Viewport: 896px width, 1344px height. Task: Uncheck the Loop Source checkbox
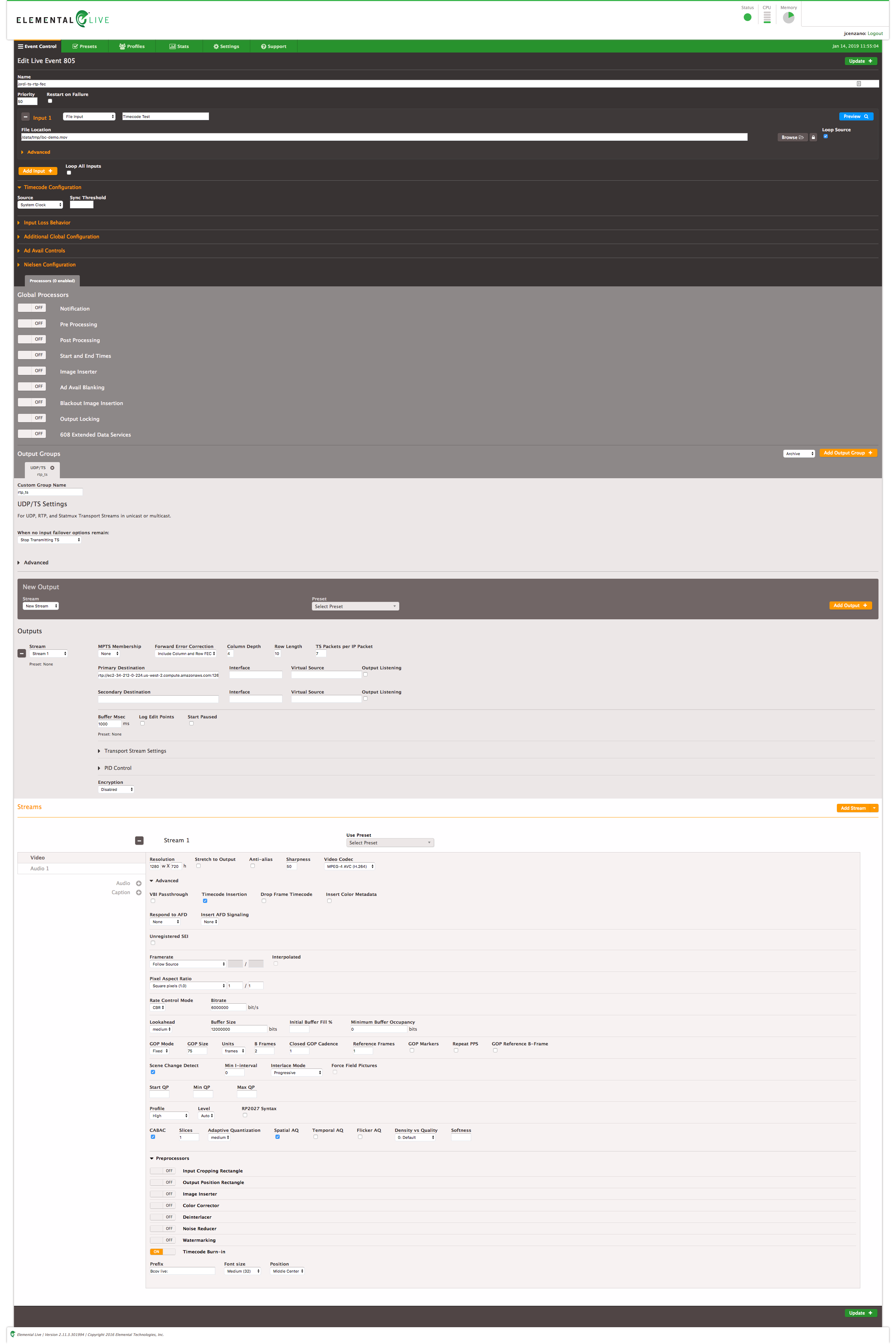point(825,136)
